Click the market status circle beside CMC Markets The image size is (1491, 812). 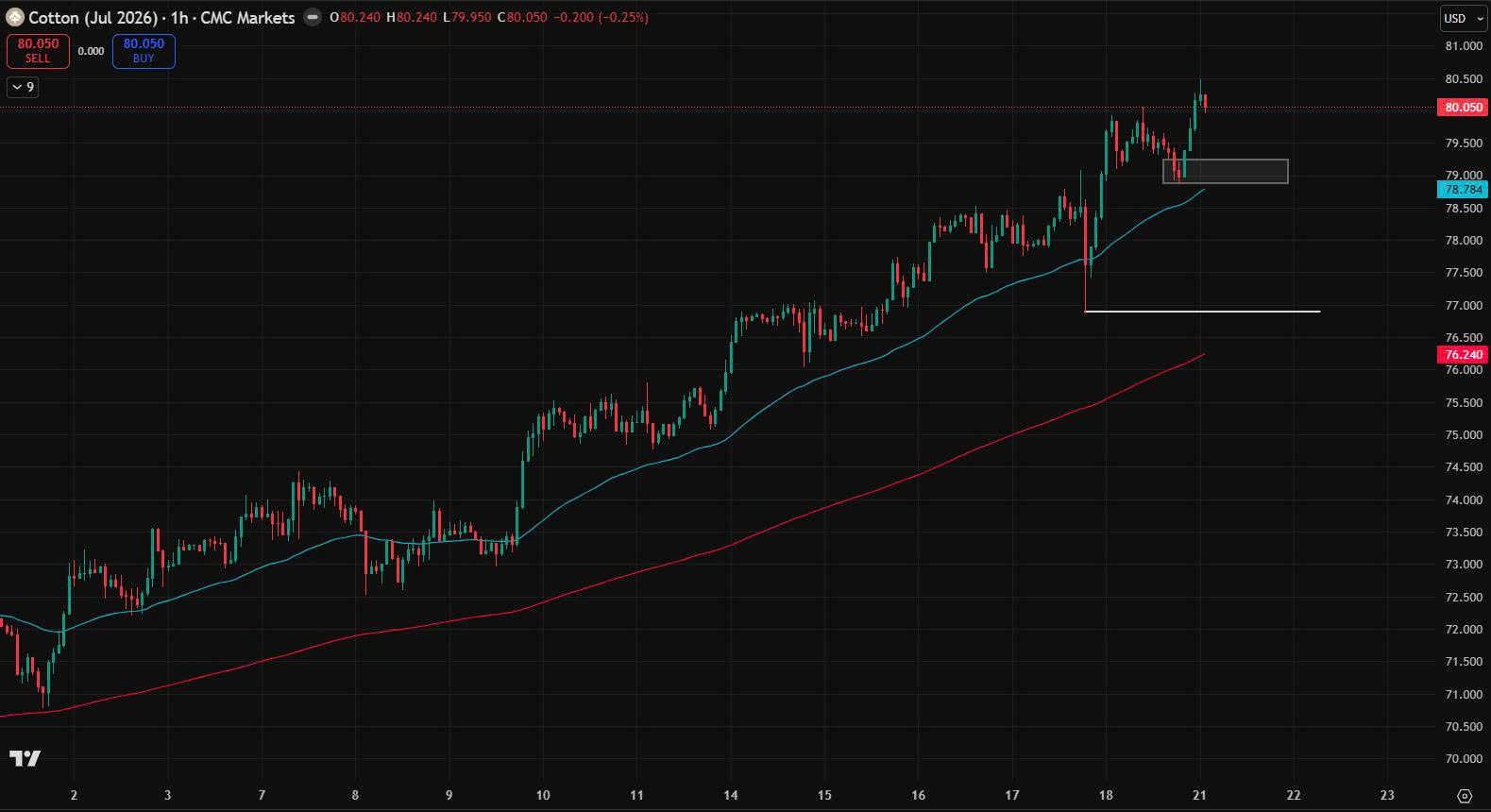pyautogui.click(x=313, y=17)
